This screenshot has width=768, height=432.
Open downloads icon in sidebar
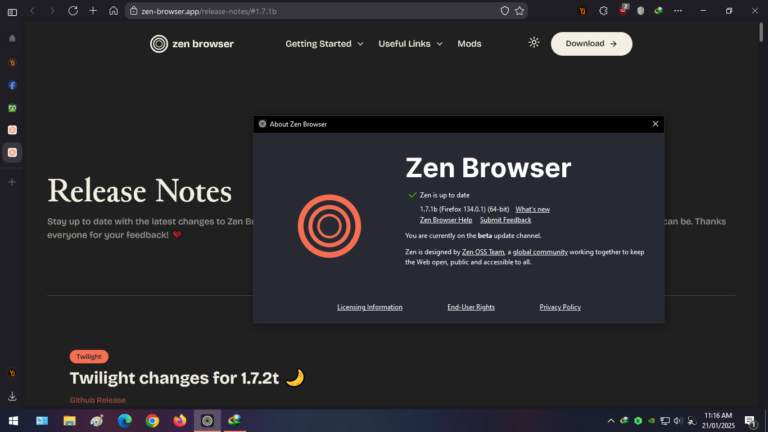point(12,396)
